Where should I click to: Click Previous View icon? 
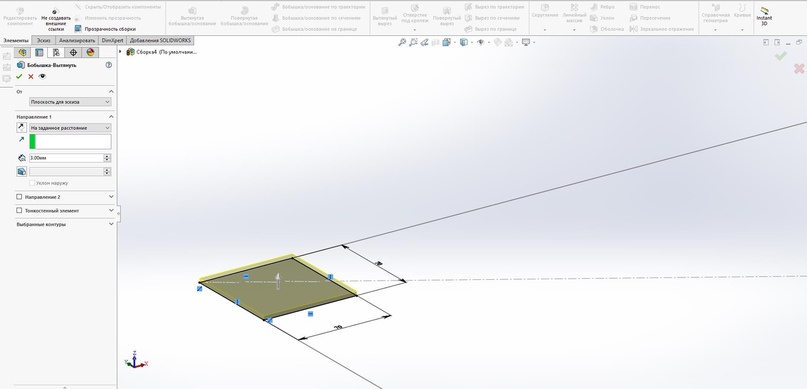coord(425,42)
